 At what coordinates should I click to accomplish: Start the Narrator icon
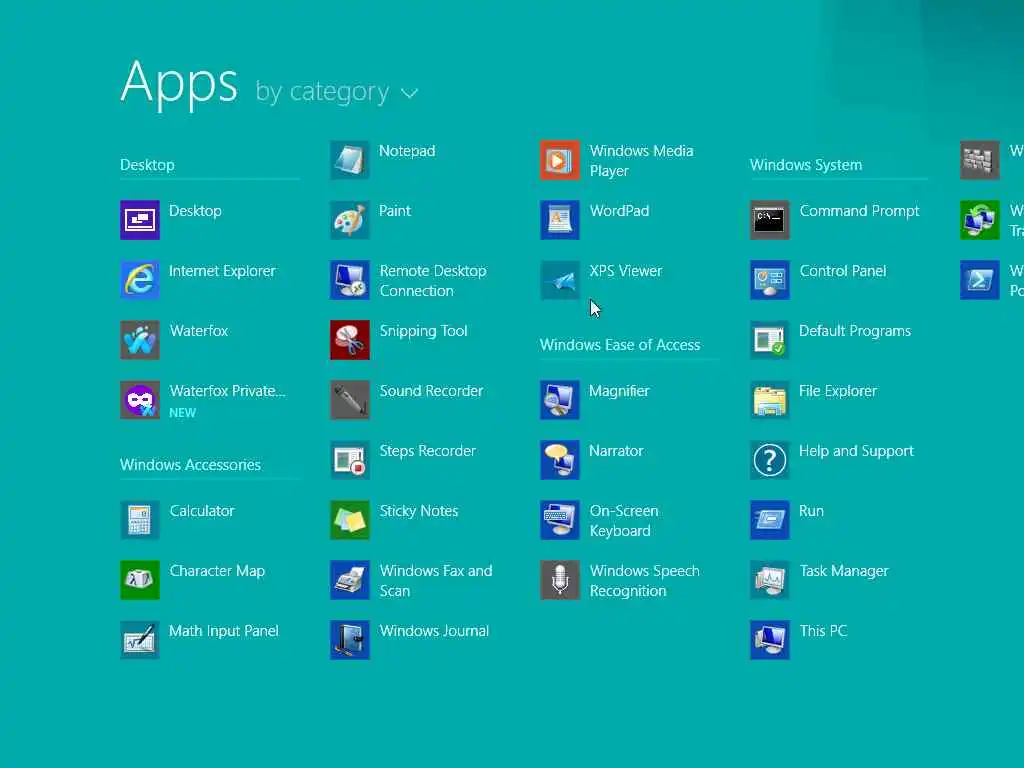[x=560, y=460]
